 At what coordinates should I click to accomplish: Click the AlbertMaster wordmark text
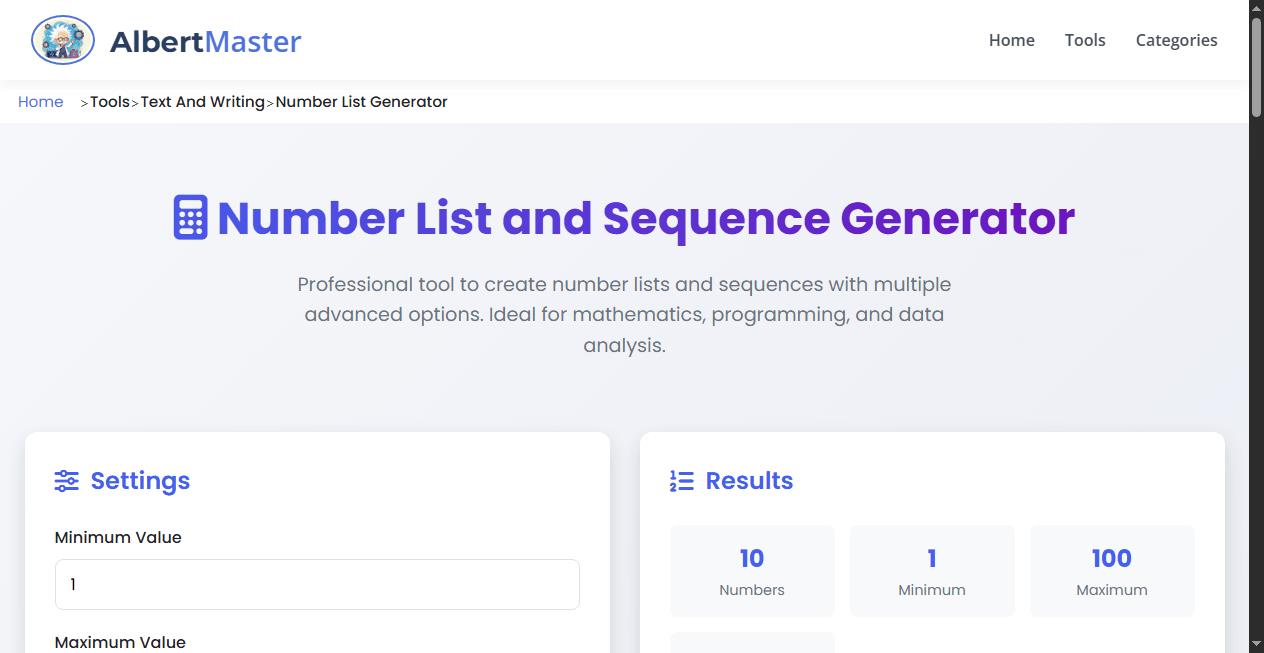(x=205, y=41)
